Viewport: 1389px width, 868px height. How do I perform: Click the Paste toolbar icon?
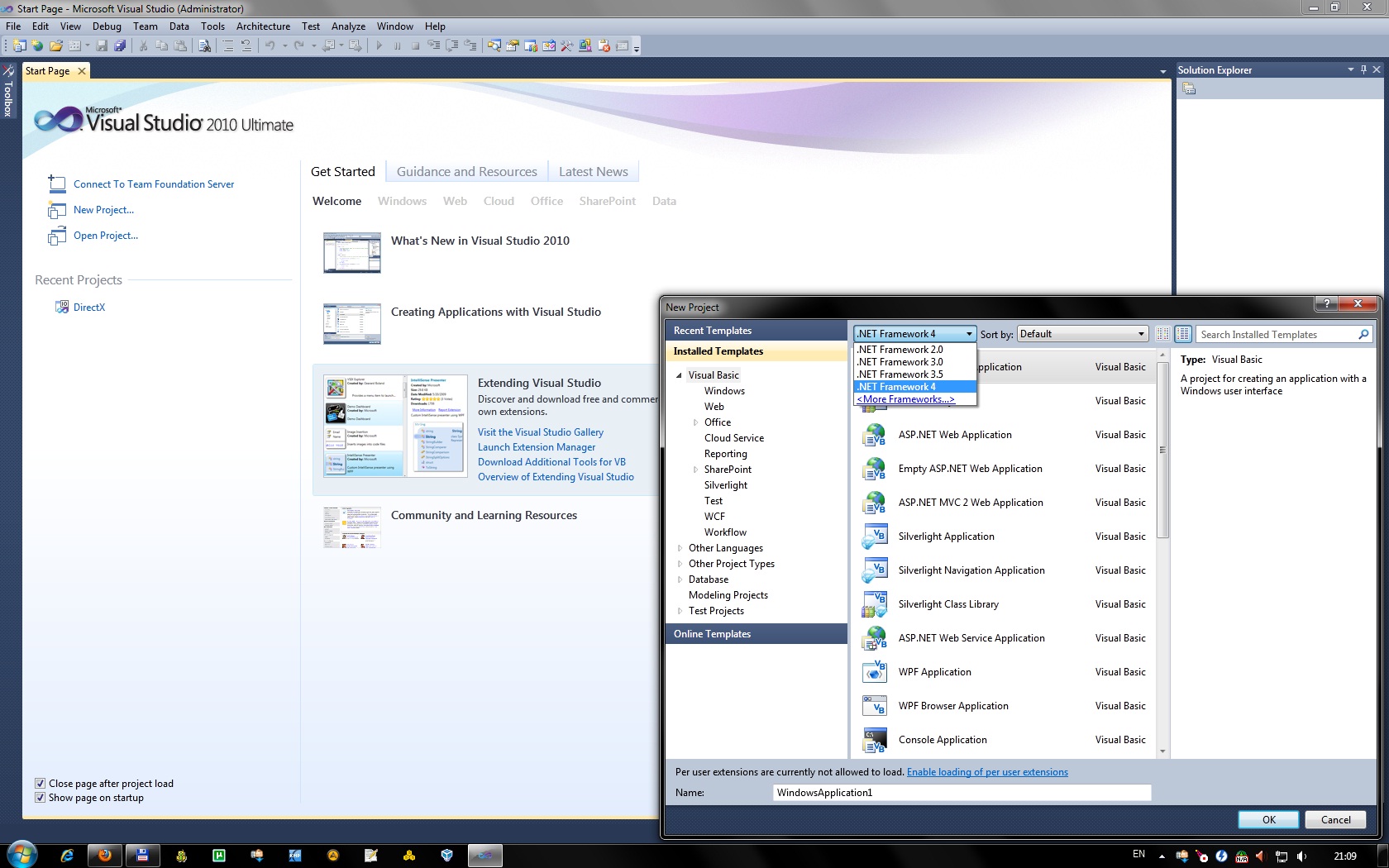[x=180, y=45]
